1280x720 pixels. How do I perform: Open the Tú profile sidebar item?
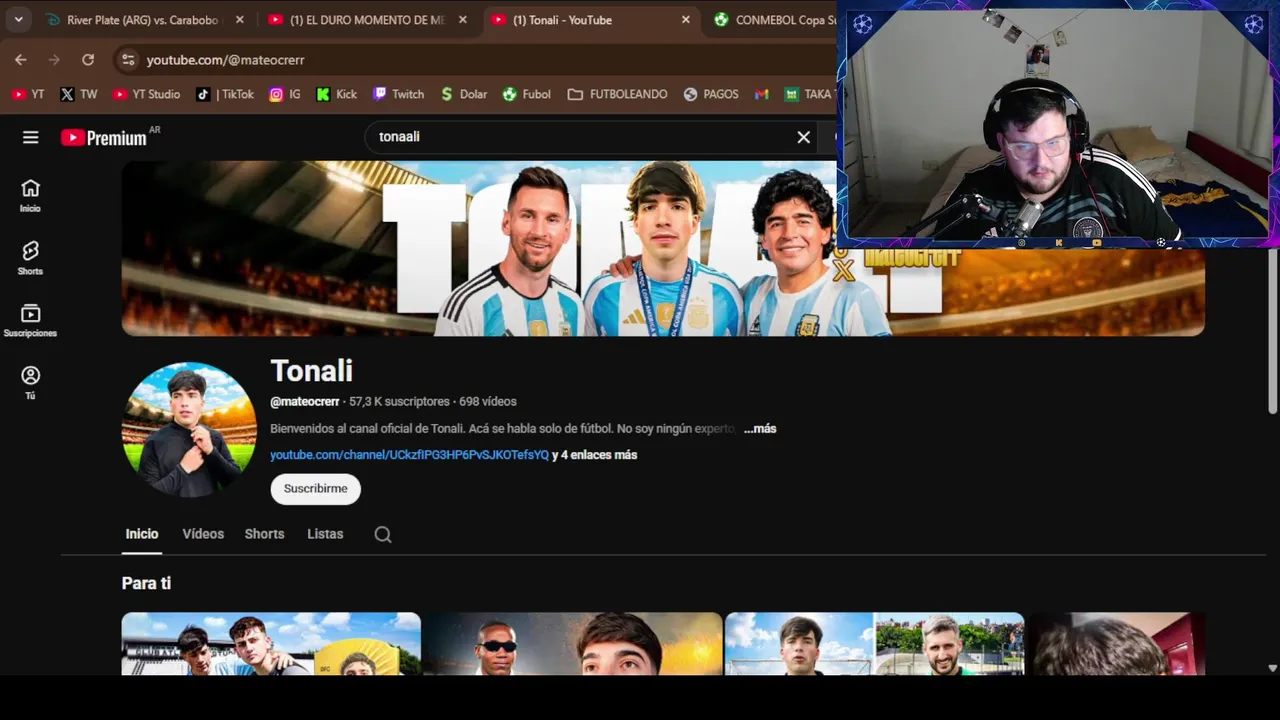click(30, 382)
